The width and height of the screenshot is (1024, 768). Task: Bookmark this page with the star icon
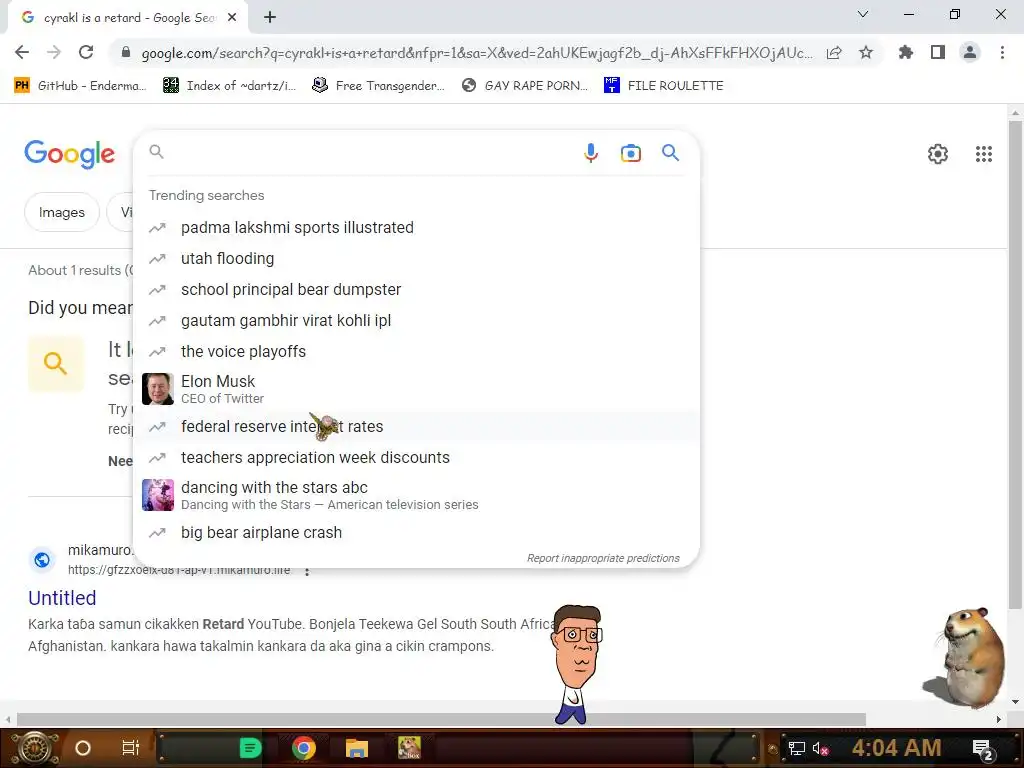tap(866, 52)
